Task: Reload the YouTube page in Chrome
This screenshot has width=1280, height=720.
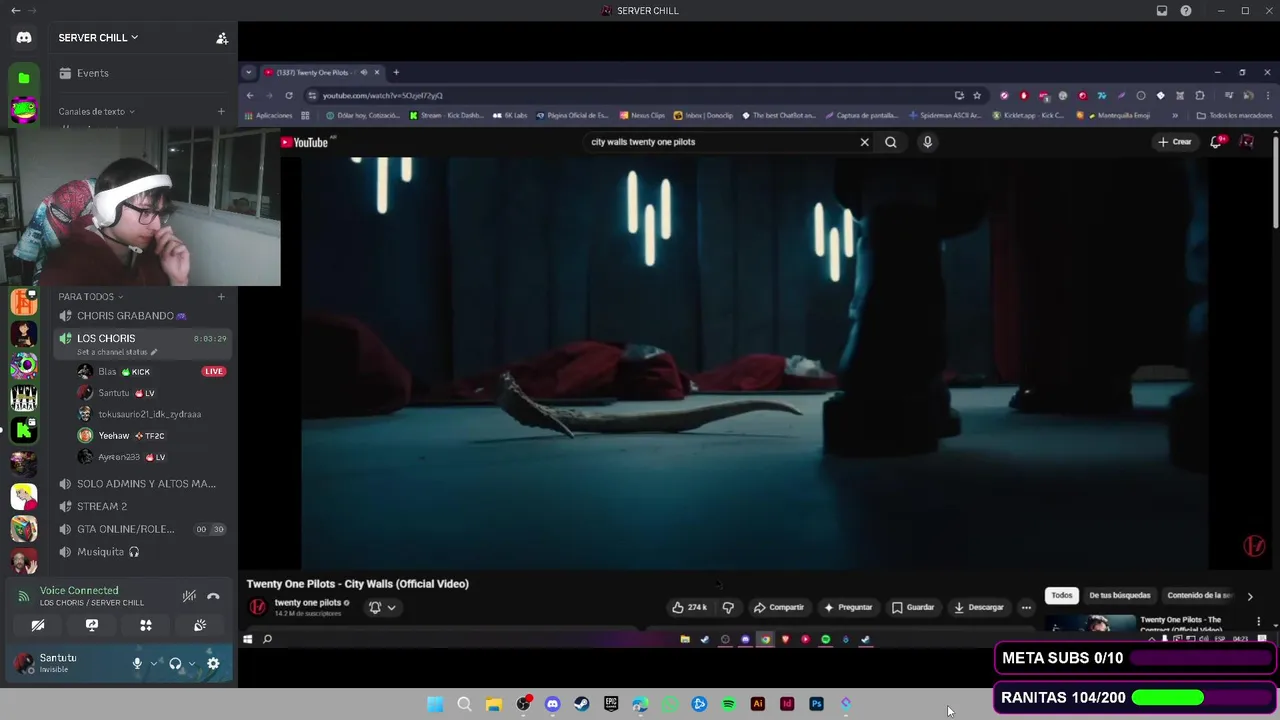Action: 289,95
